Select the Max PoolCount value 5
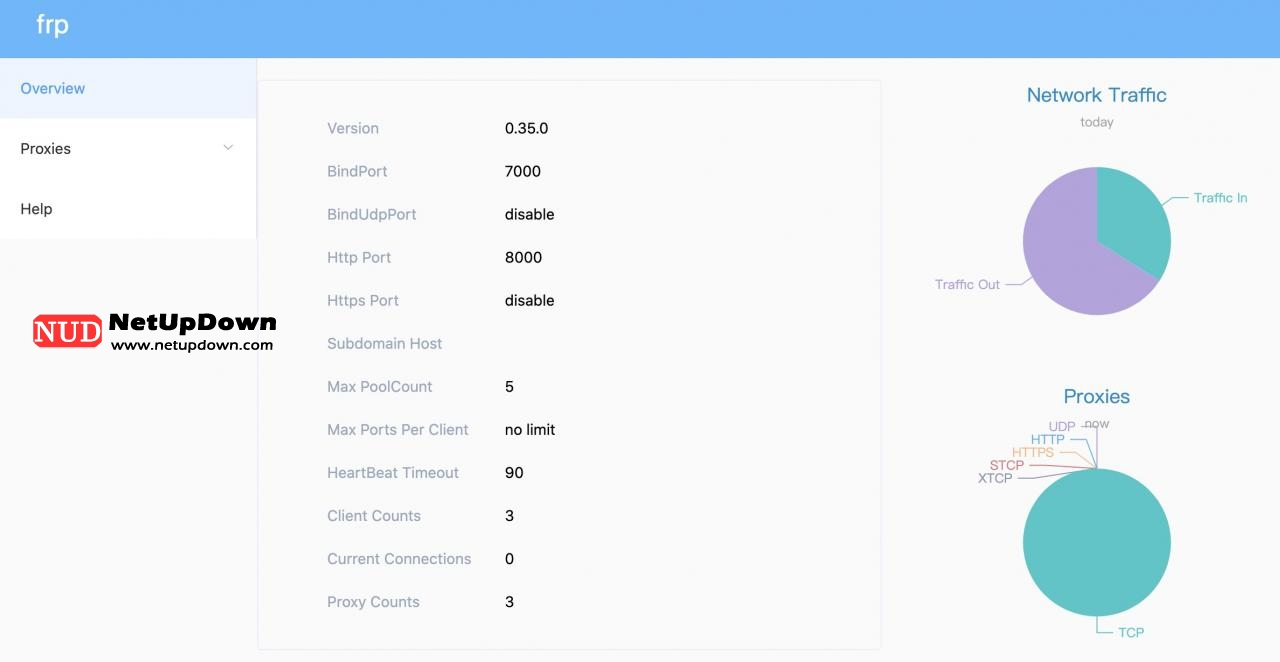 click(x=509, y=386)
